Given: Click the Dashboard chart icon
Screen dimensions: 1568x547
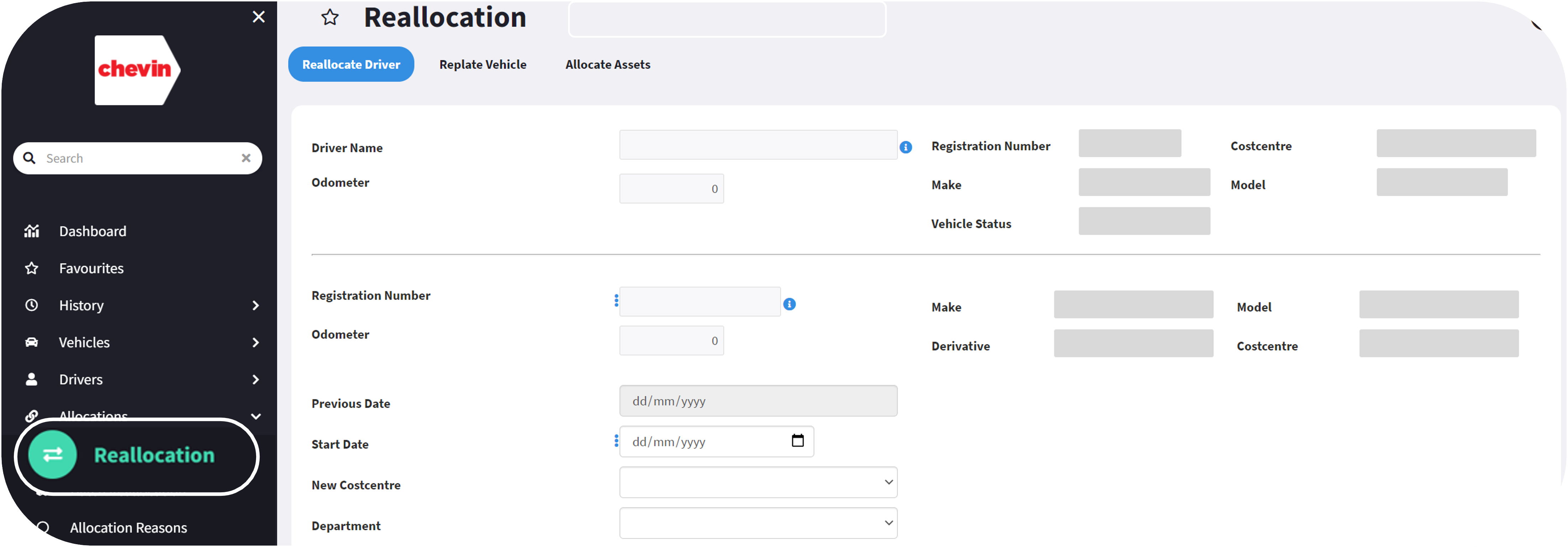Looking at the screenshot, I should click(32, 231).
